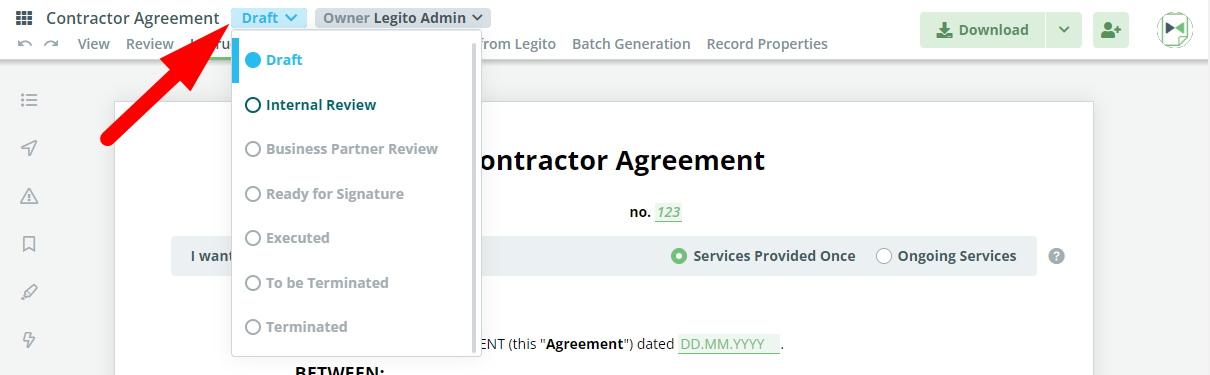This screenshot has height=375, width=1210.
Task: Collapse the Draft status dropdown
Action: (x=269, y=18)
